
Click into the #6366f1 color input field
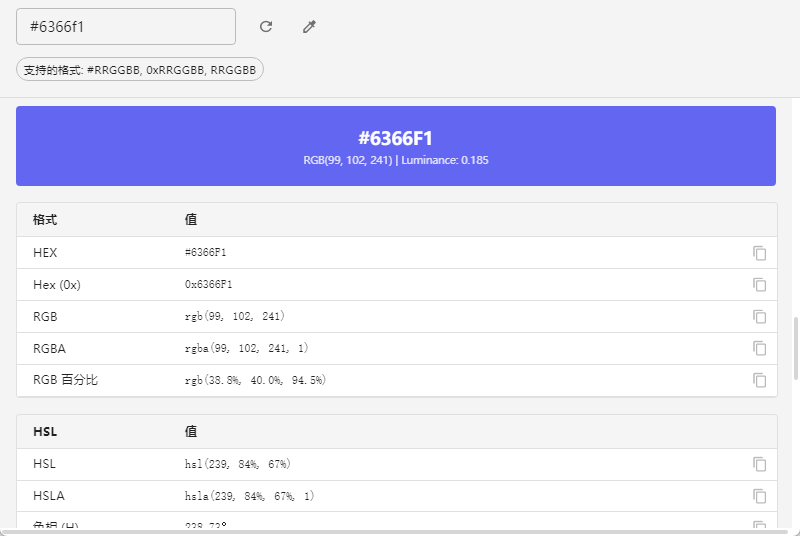tap(125, 27)
